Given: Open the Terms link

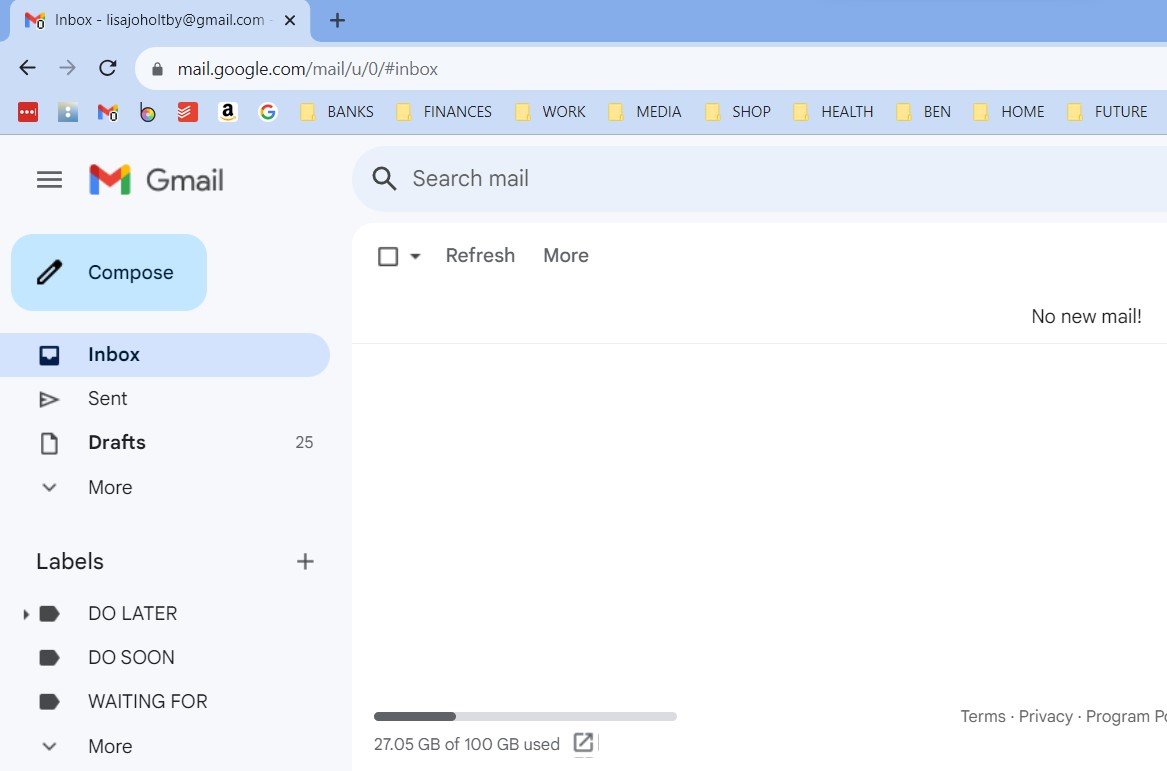Looking at the screenshot, I should (x=982, y=717).
